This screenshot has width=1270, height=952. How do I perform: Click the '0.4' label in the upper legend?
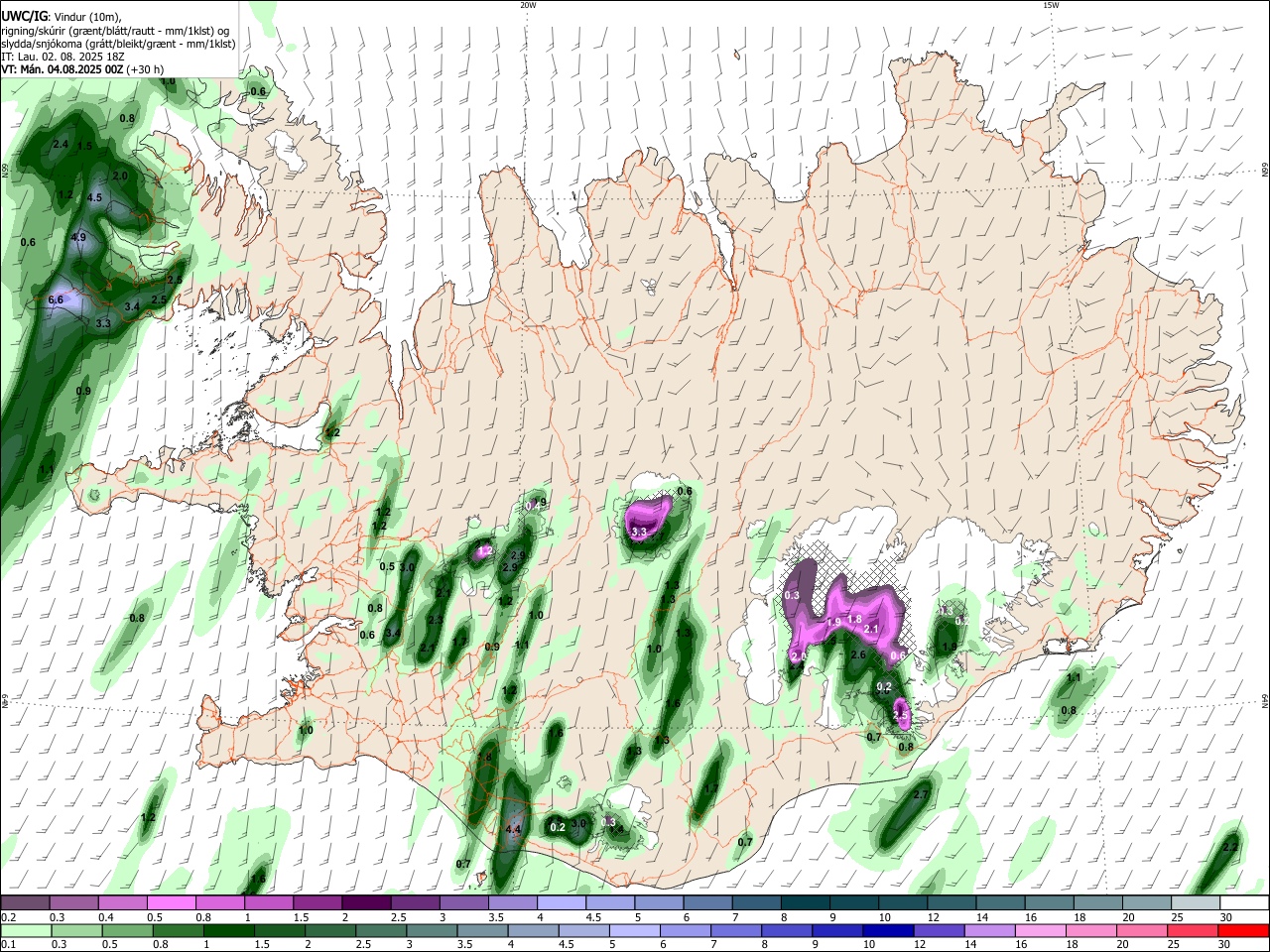point(104,917)
